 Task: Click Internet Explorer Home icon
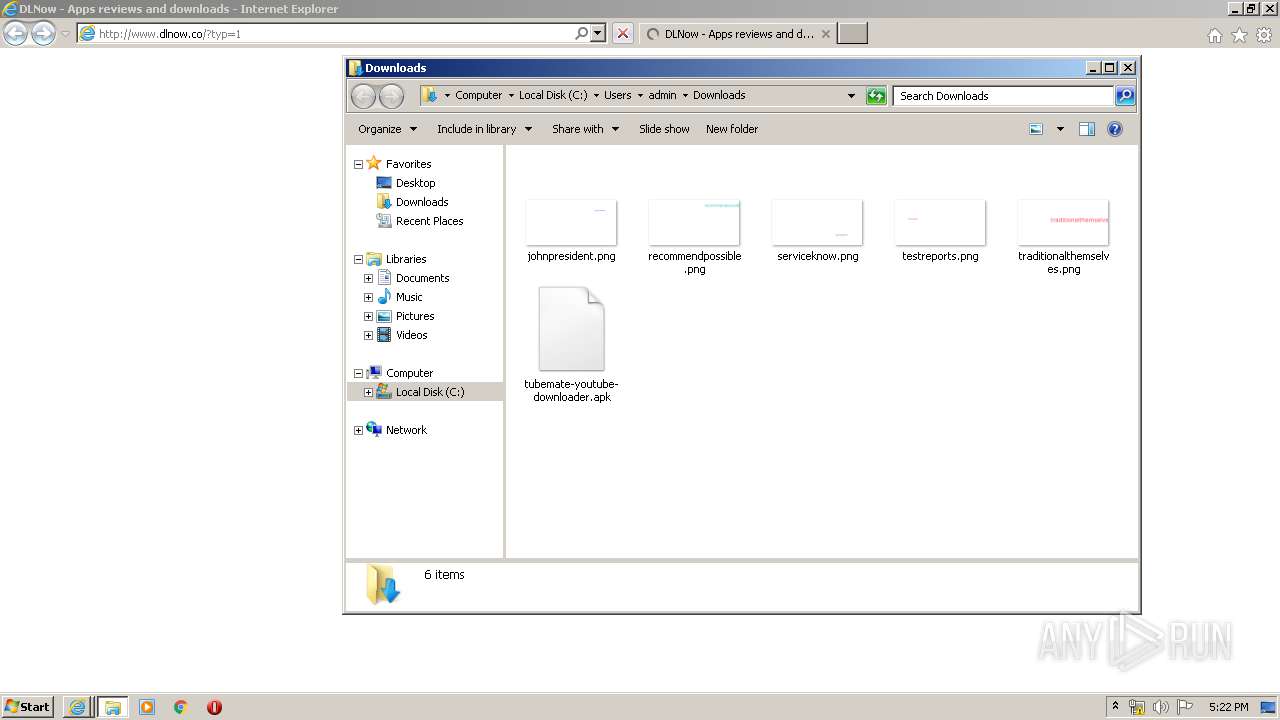coord(1214,35)
